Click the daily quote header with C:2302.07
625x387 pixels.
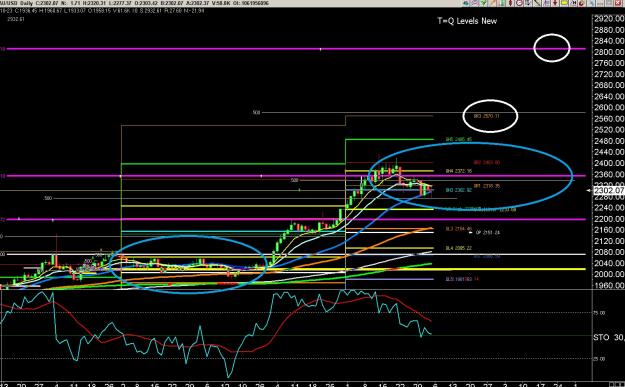[x=135, y=3]
